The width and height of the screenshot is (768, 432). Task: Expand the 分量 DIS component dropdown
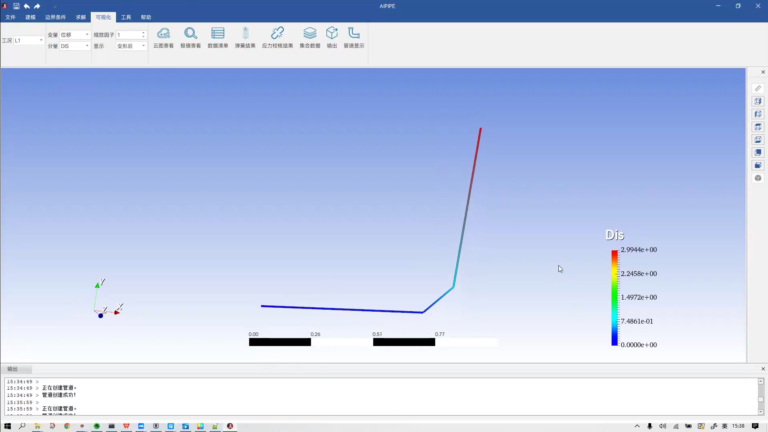click(74, 46)
